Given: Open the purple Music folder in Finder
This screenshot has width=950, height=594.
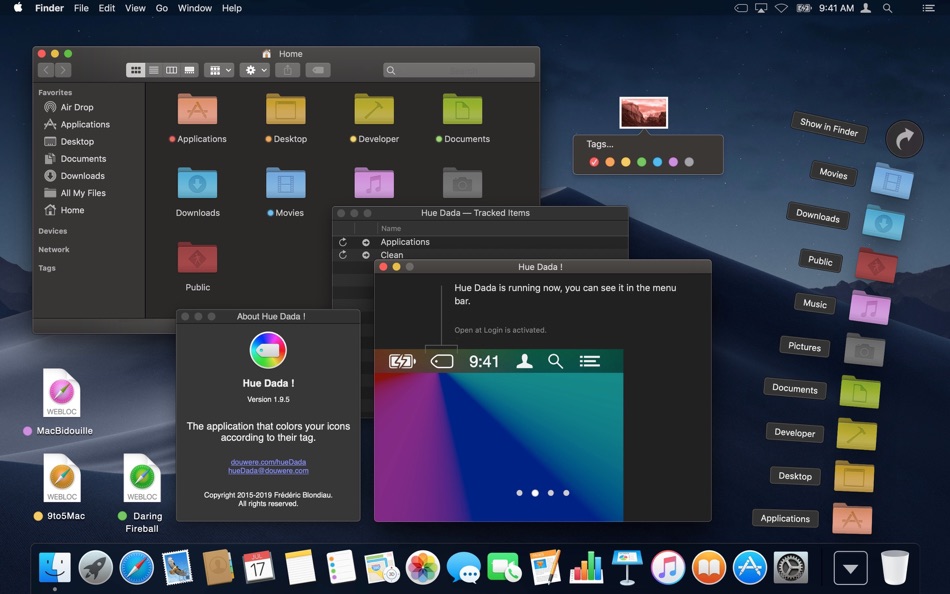Looking at the screenshot, I should [x=374, y=183].
